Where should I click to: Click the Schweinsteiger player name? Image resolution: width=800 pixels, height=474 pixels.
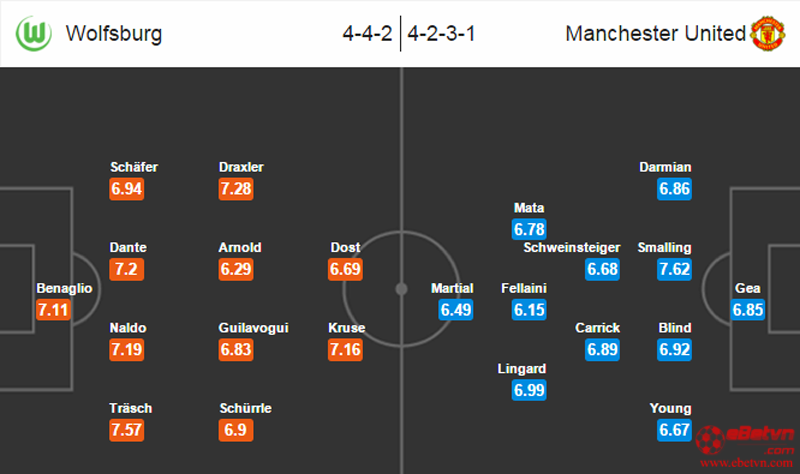[572, 247]
